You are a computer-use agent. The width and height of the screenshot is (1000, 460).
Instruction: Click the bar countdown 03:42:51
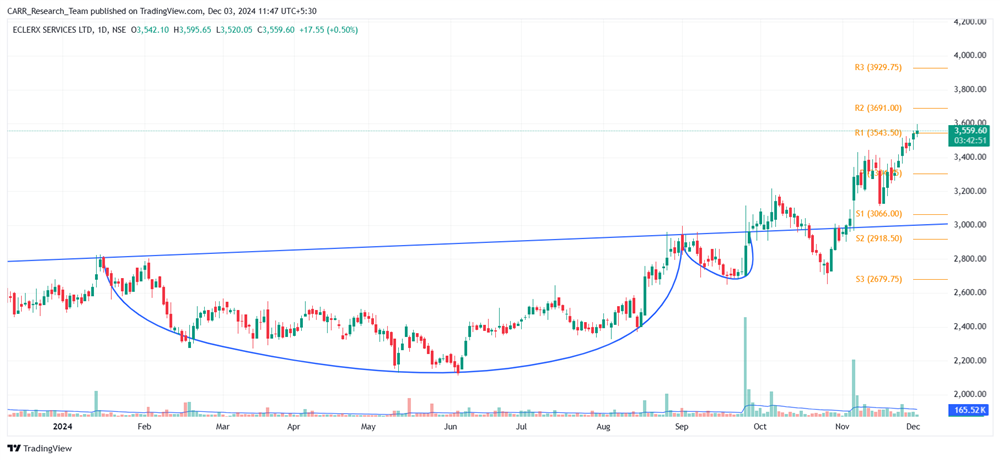tap(971, 138)
